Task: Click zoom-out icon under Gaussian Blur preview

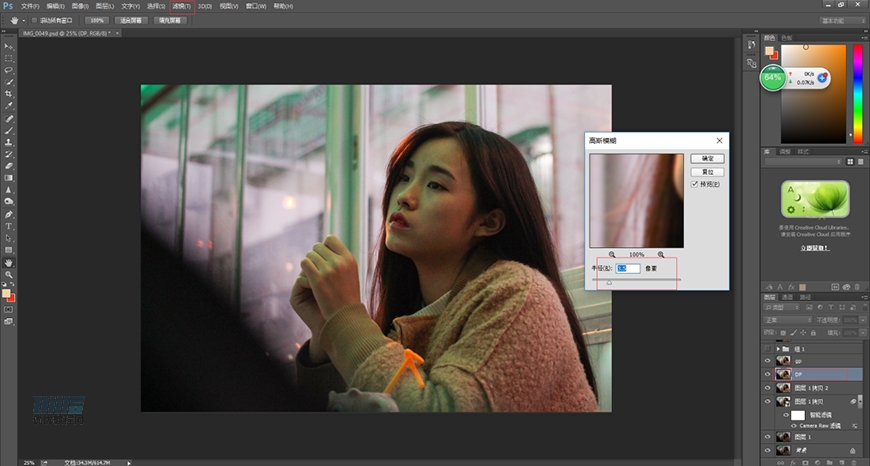Action: [x=611, y=255]
